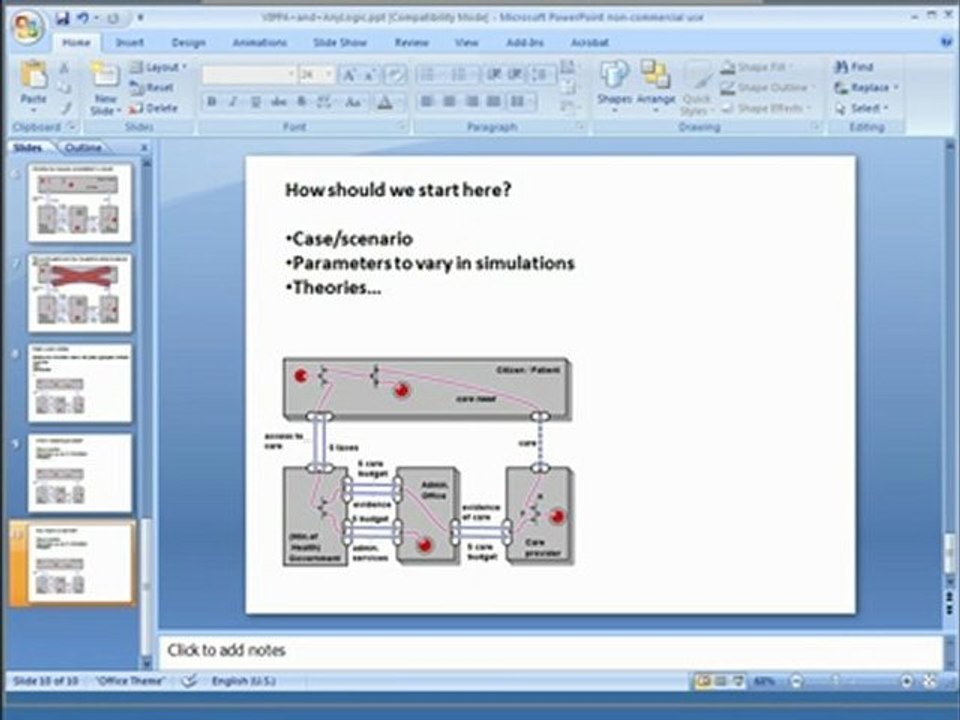The height and width of the screenshot is (720, 960).
Task: Apply underline formatting
Action: click(256, 102)
